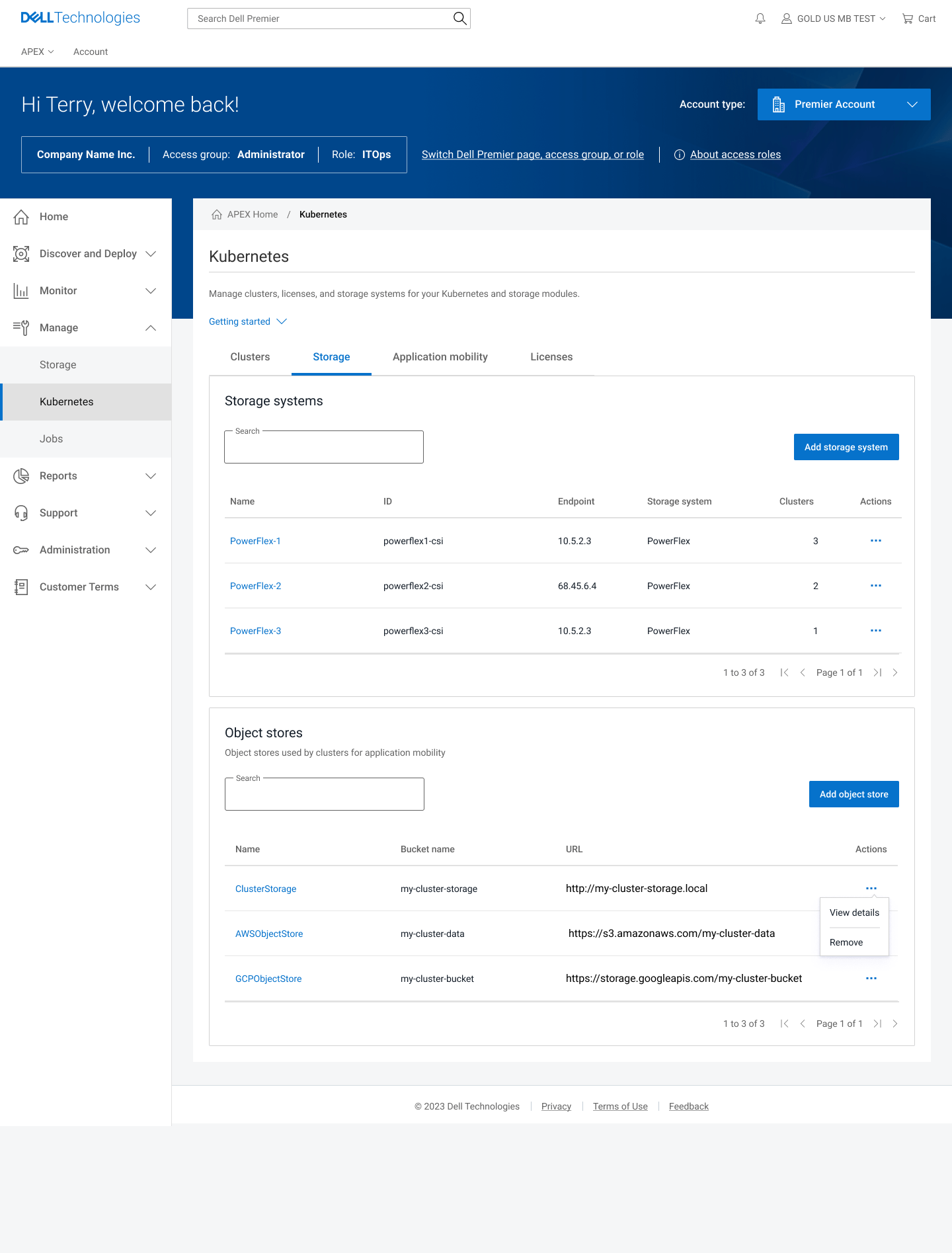Go to next page of object stores
952x1253 pixels.
895,1024
